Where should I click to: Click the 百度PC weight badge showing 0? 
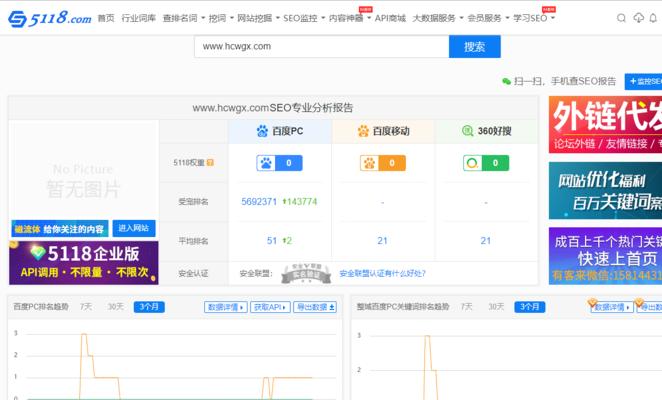tap(279, 163)
